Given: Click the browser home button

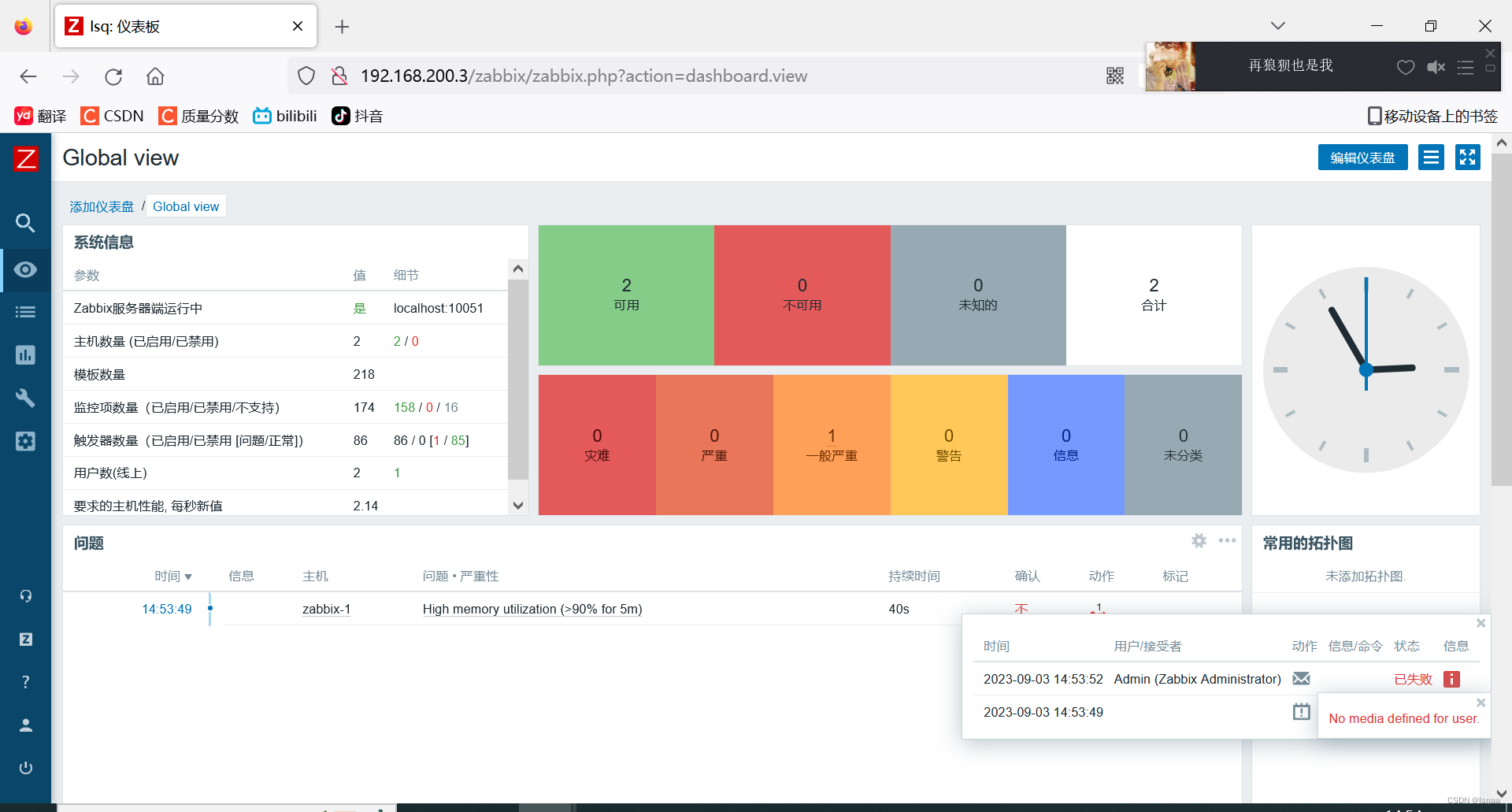Looking at the screenshot, I should (155, 76).
